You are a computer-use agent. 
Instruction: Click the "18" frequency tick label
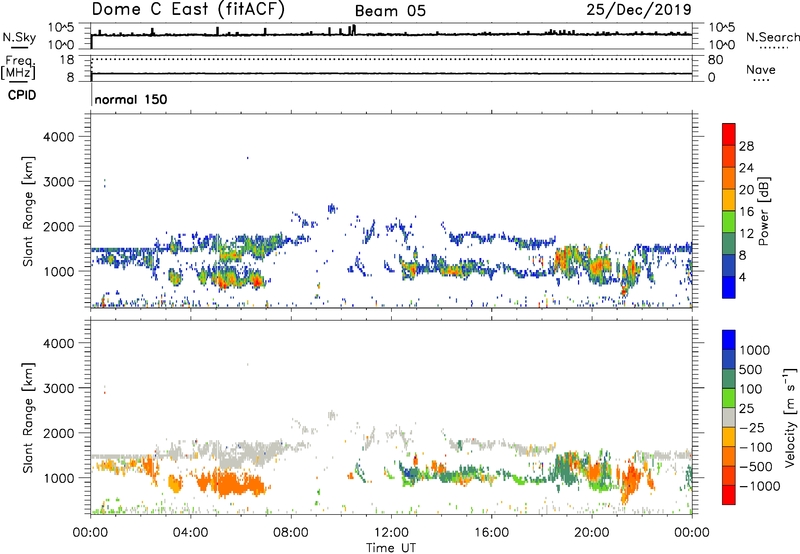pos(67,60)
